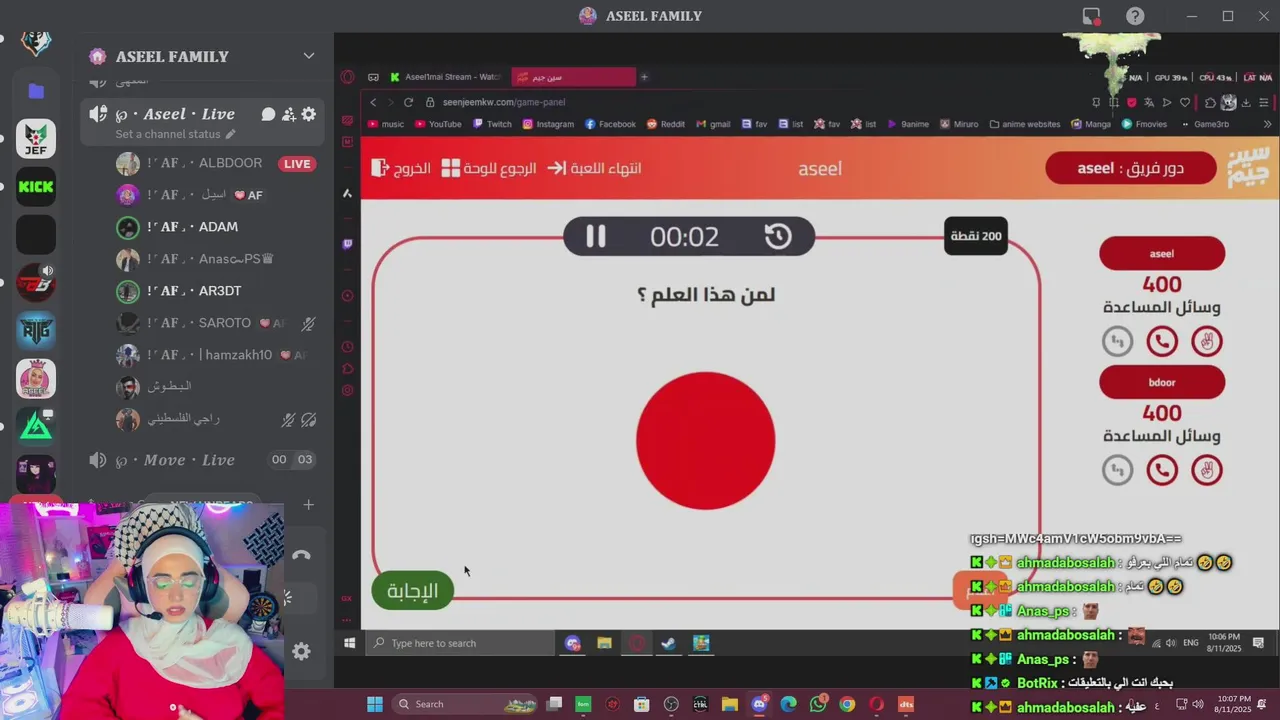Open Discord user settings gear
The height and width of the screenshot is (720, 1280).
point(301,651)
